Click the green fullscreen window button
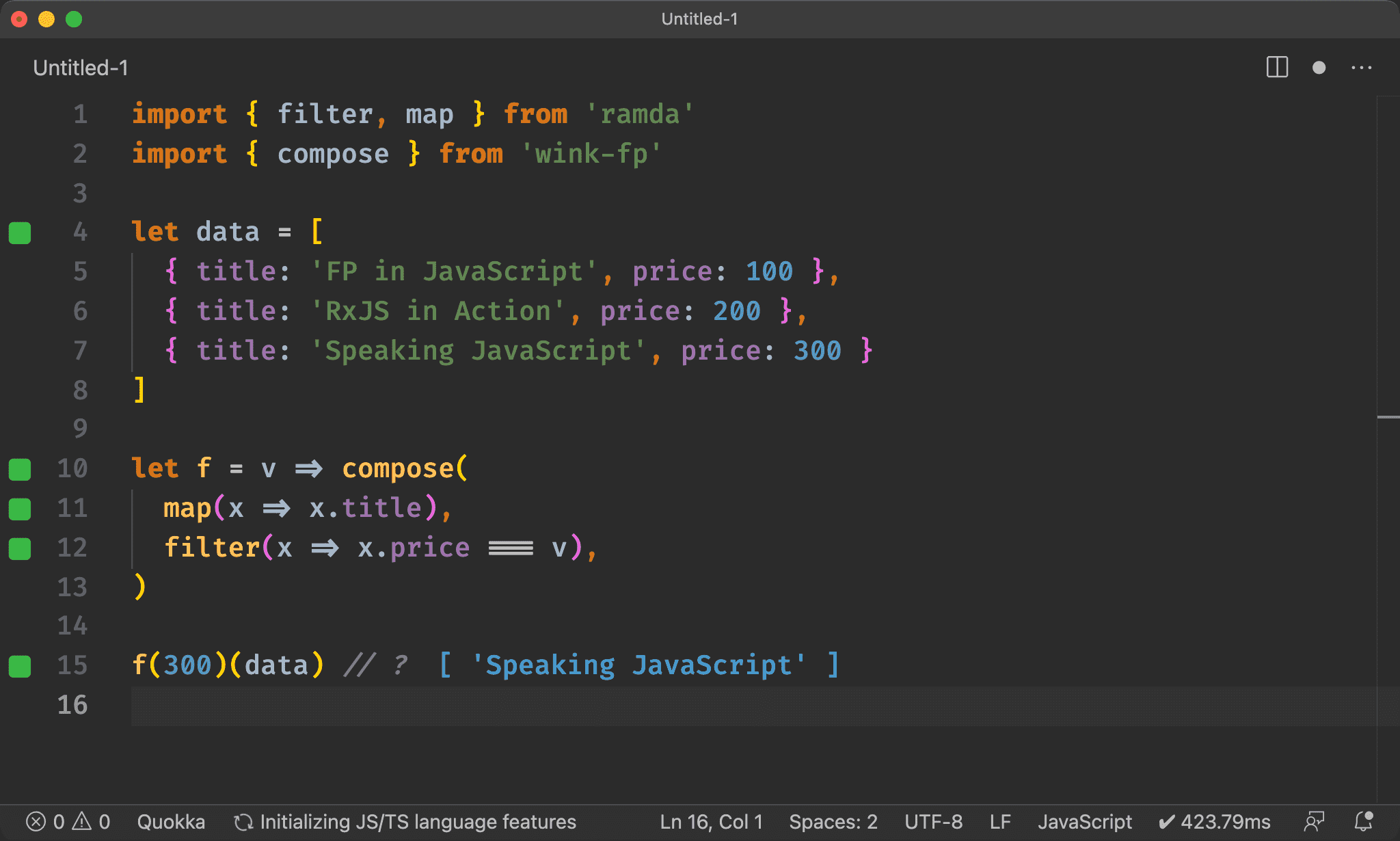The width and height of the screenshot is (1400, 841). tap(74, 19)
